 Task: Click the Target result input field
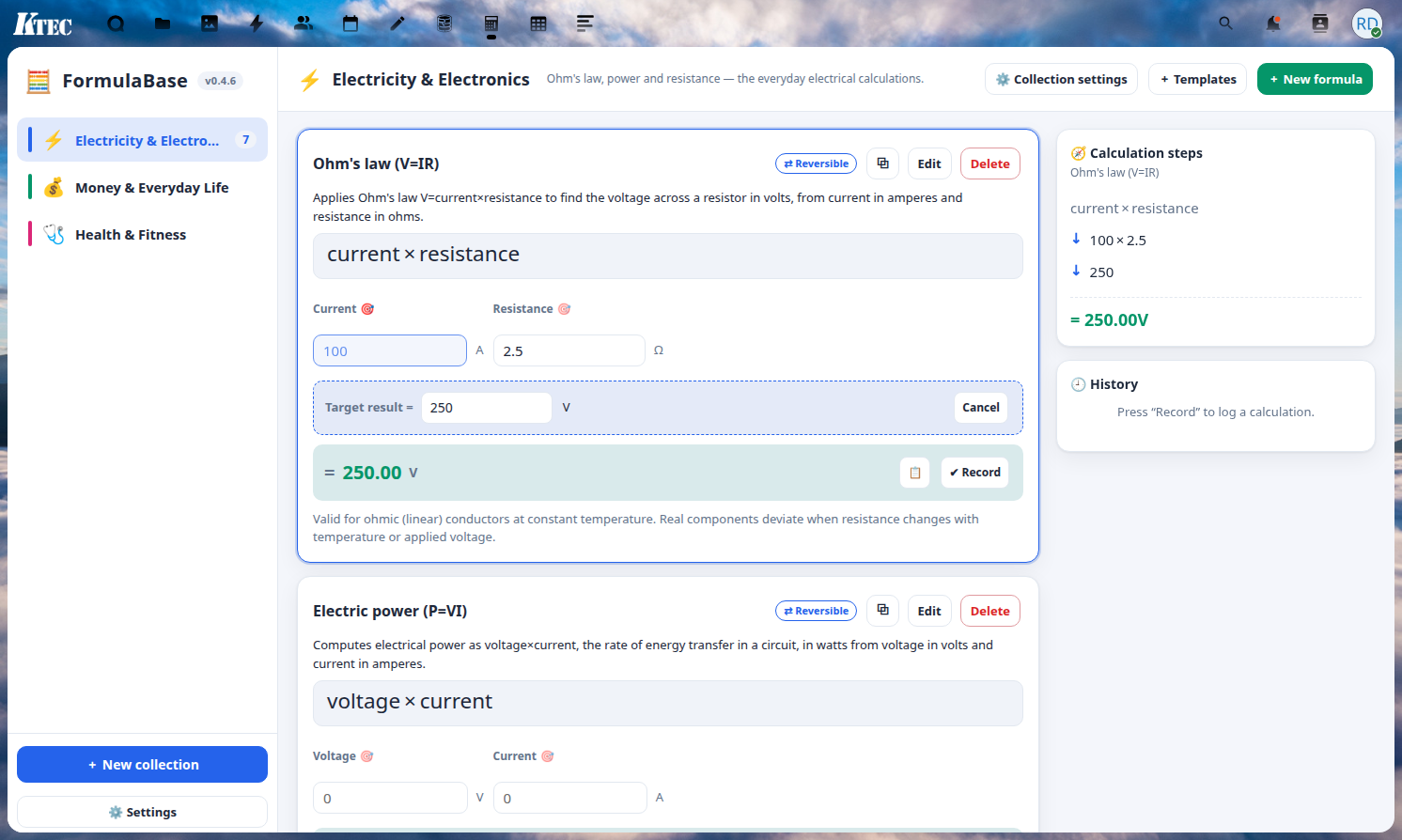486,407
